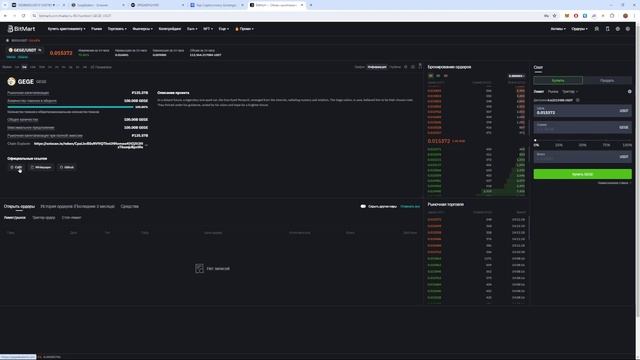The image size is (640, 360).
Task: Open the Chain Explorer solscan link
Action: point(89,145)
